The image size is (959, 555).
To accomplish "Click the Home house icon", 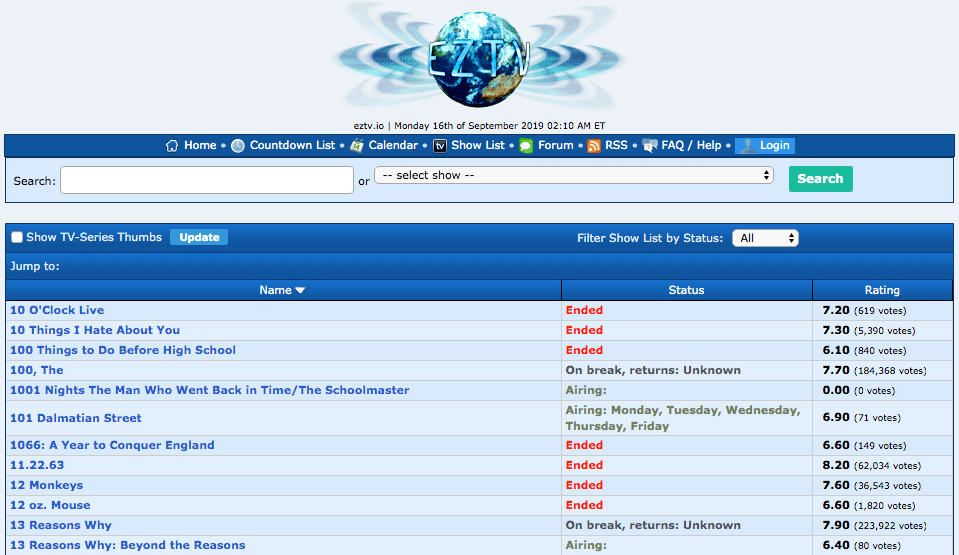I will pyautogui.click(x=172, y=146).
